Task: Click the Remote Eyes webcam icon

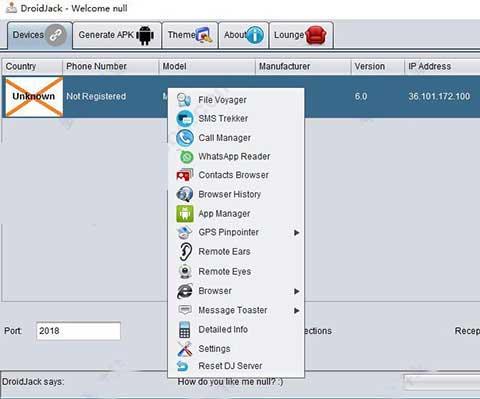Action: coord(185,271)
